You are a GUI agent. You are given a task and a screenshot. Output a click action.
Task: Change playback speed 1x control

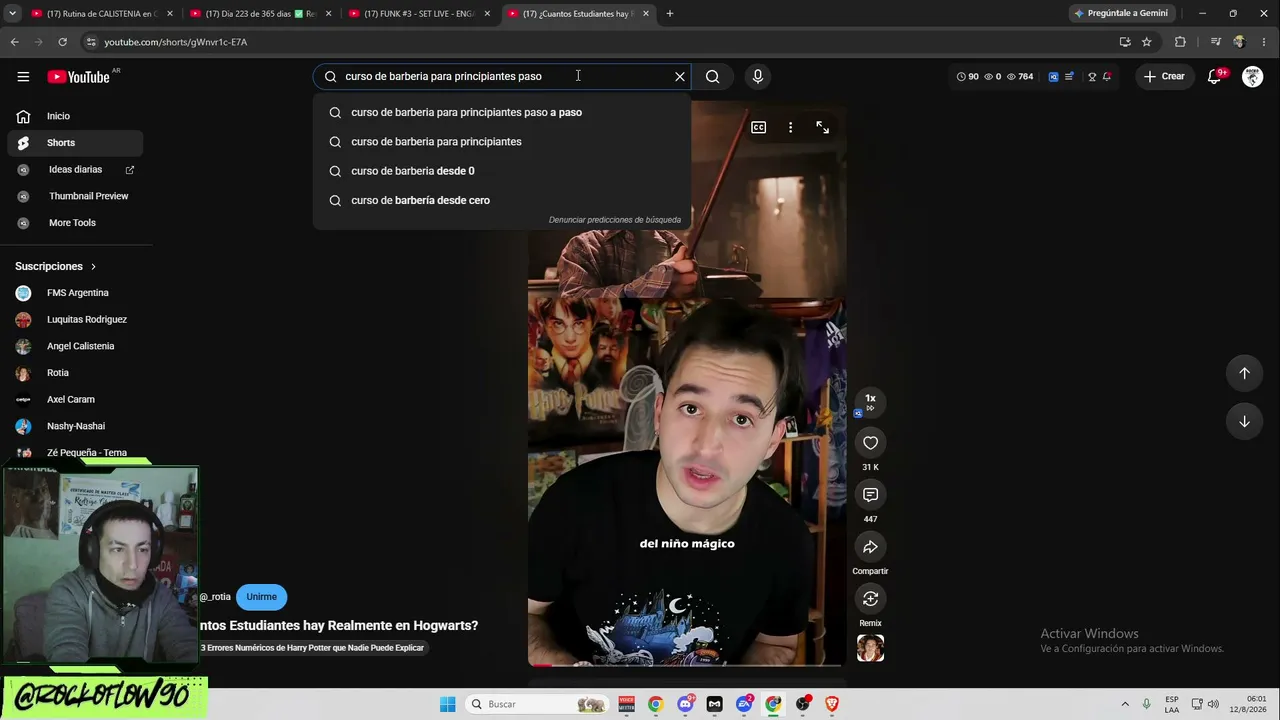pyautogui.click(x=870, y=401)
